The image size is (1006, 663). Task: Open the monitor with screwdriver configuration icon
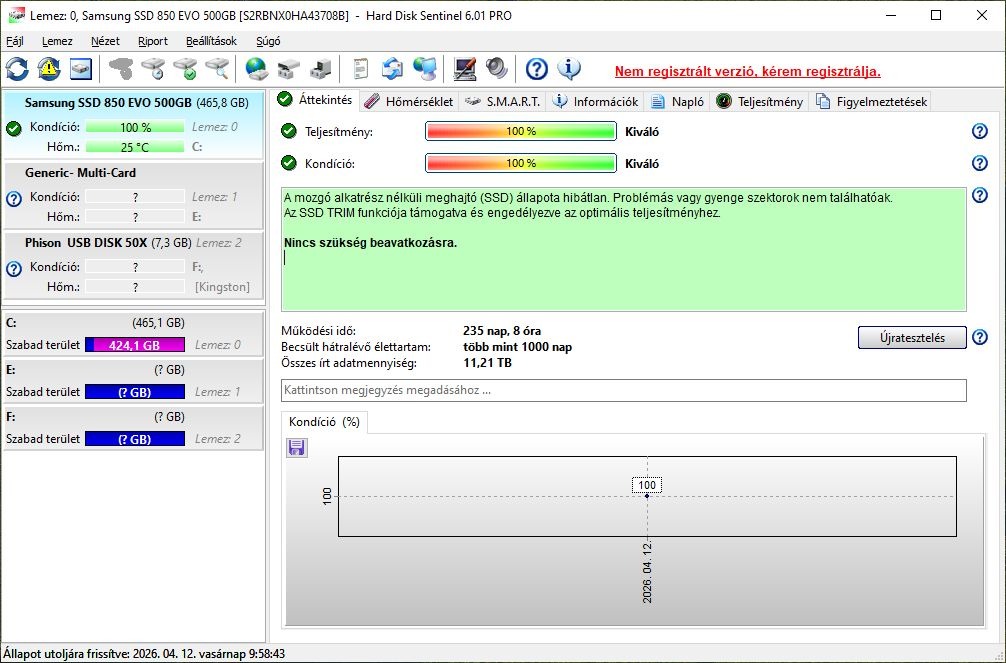pyautogui.click(x=465, y=69)
